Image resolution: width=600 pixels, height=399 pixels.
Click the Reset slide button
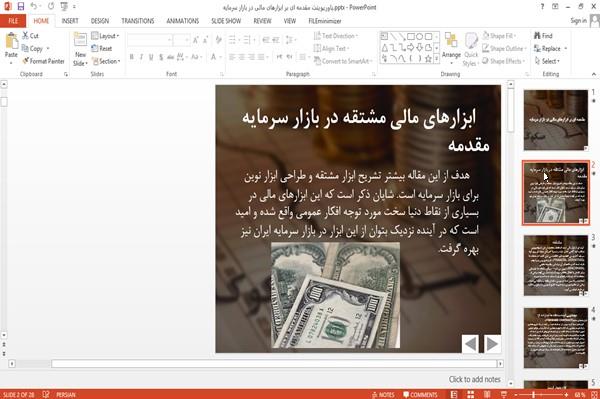click(102, 49)
